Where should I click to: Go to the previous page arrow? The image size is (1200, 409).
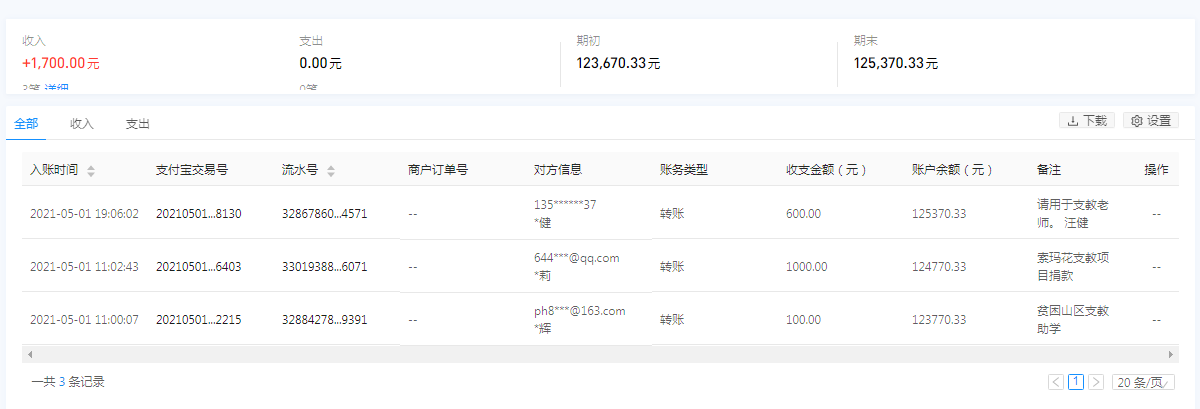1056,382
